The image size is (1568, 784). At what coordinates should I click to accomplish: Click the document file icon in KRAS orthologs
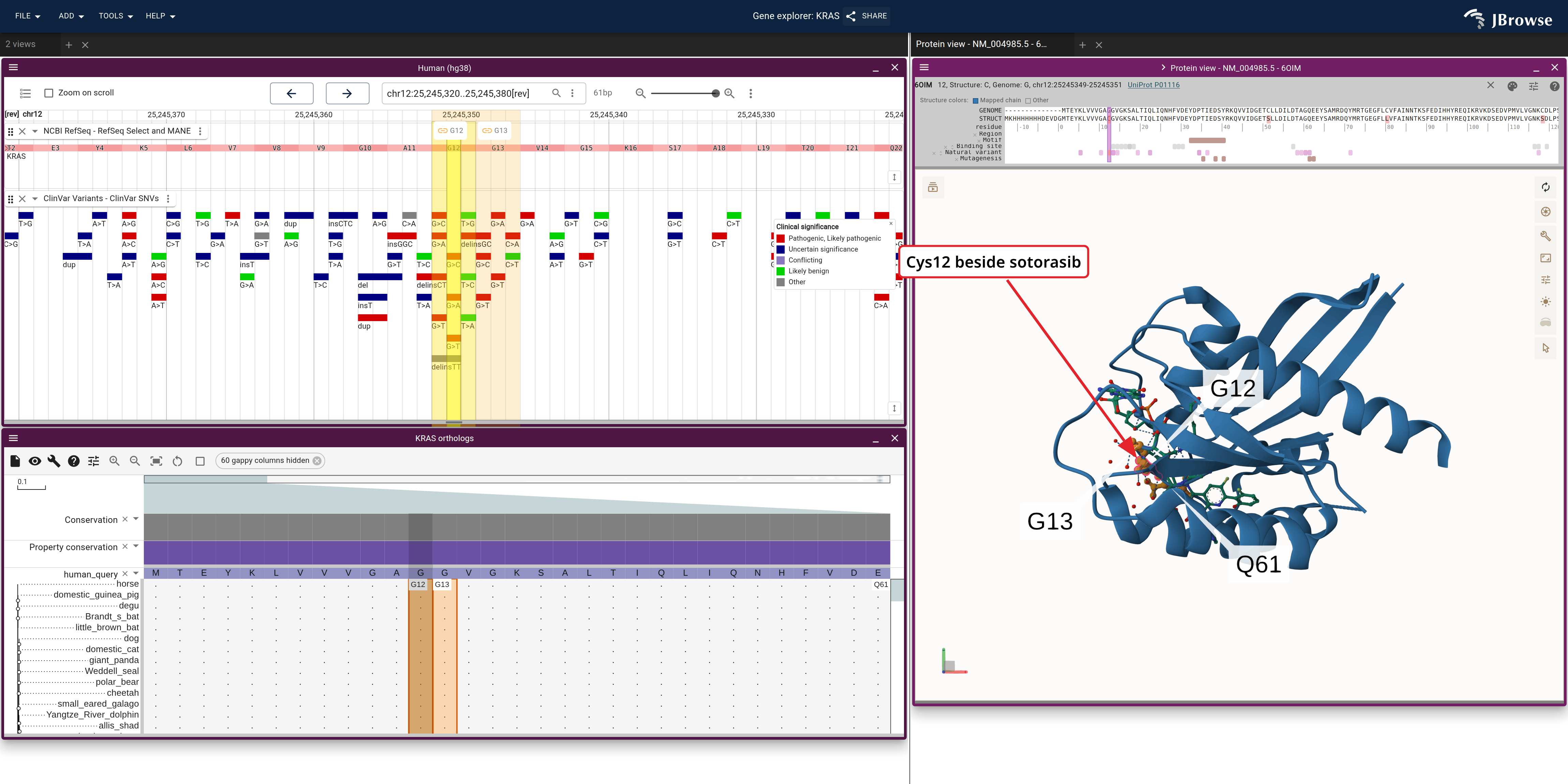[x=15, y=461]
